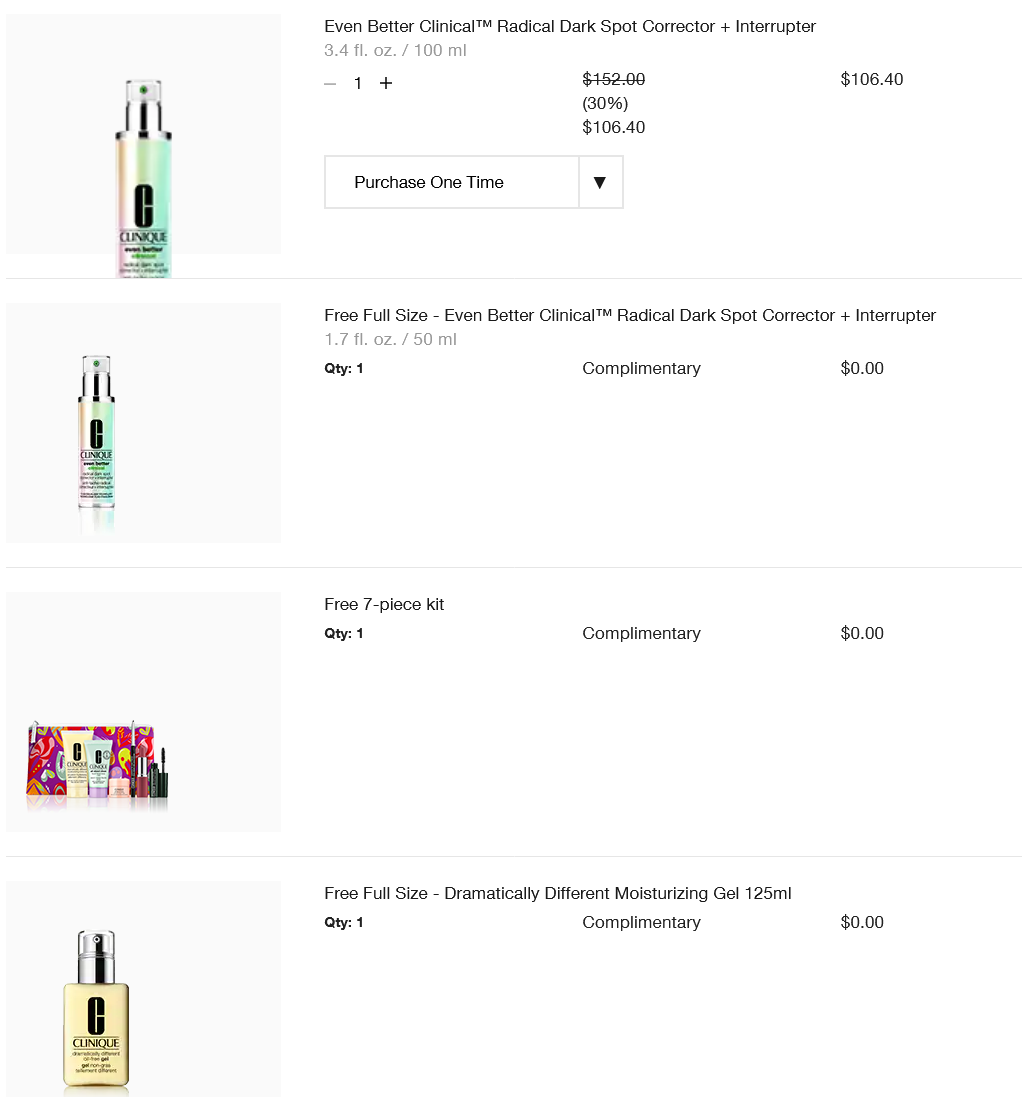
Task: Click Complimentary label for the 7-piece kit
Action: 641,633
